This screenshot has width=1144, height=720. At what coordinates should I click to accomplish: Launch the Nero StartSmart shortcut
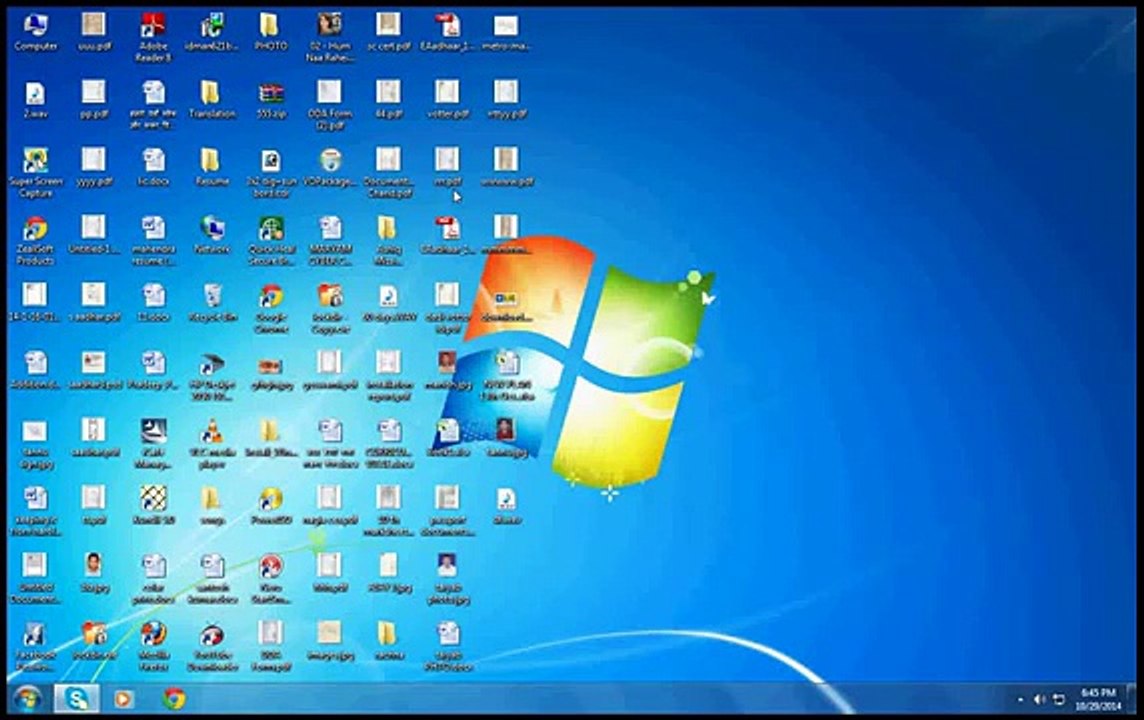(271, 579)
